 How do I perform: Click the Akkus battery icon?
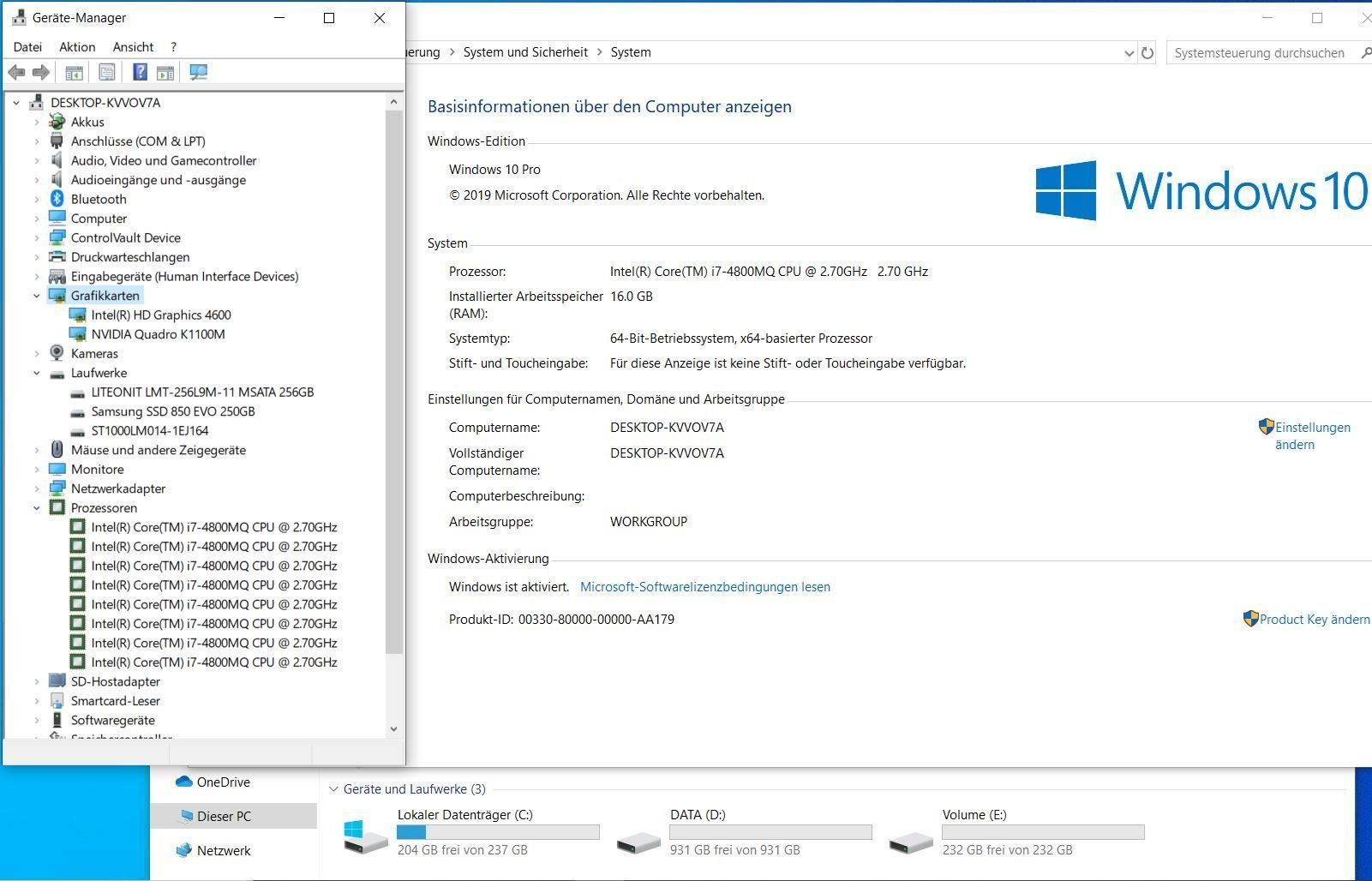click(x=57, y=122)
